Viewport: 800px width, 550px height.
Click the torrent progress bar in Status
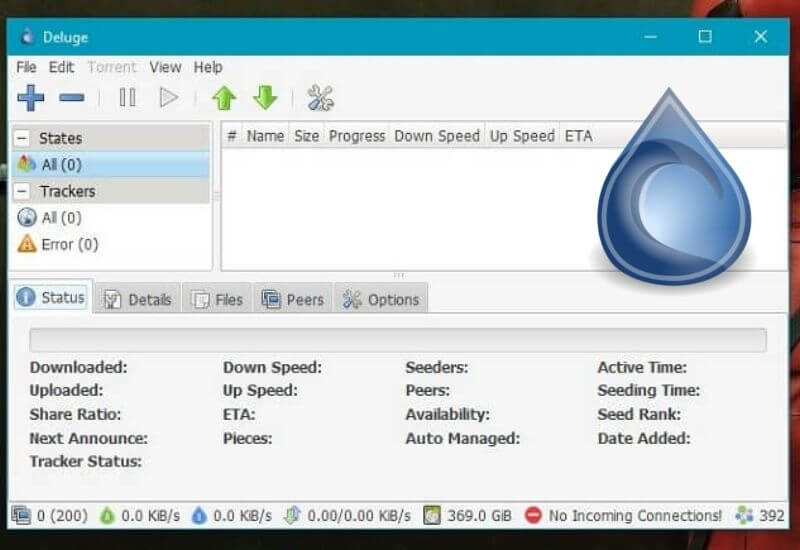coord(398,340)
